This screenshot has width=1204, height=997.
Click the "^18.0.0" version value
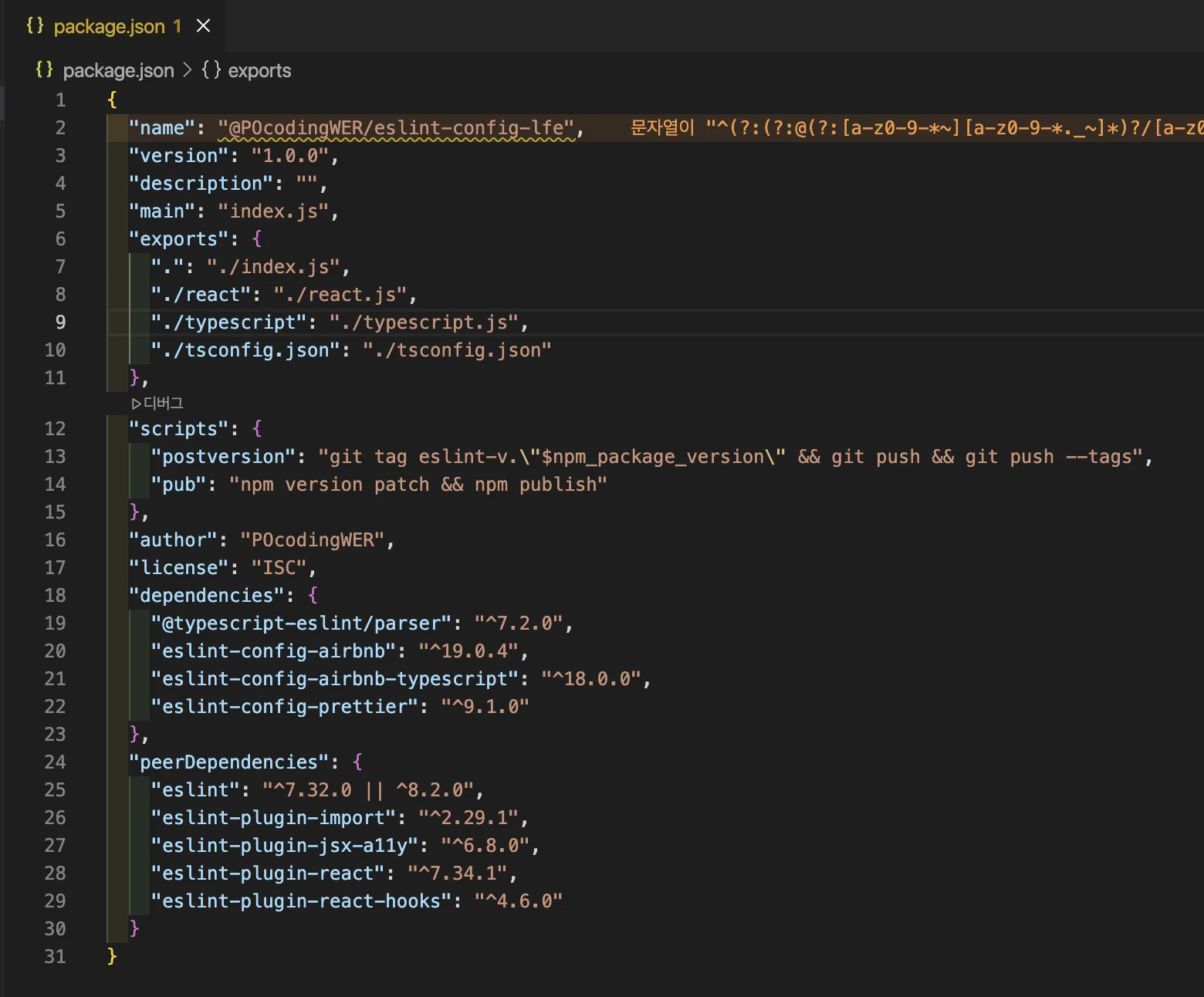[x=592, y=678]
